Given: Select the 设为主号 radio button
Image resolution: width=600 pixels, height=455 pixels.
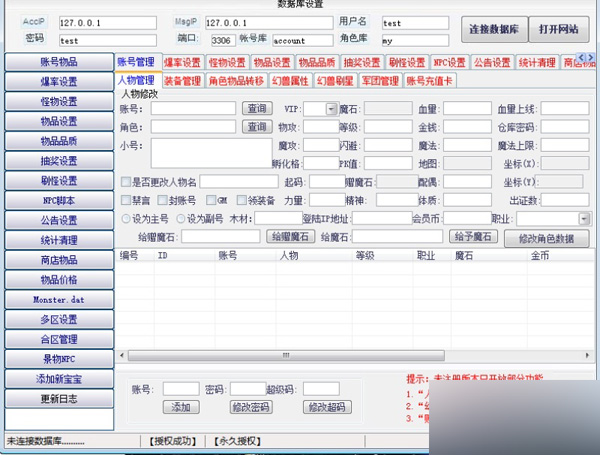Looking at the screenshot, I should [125, 218].
